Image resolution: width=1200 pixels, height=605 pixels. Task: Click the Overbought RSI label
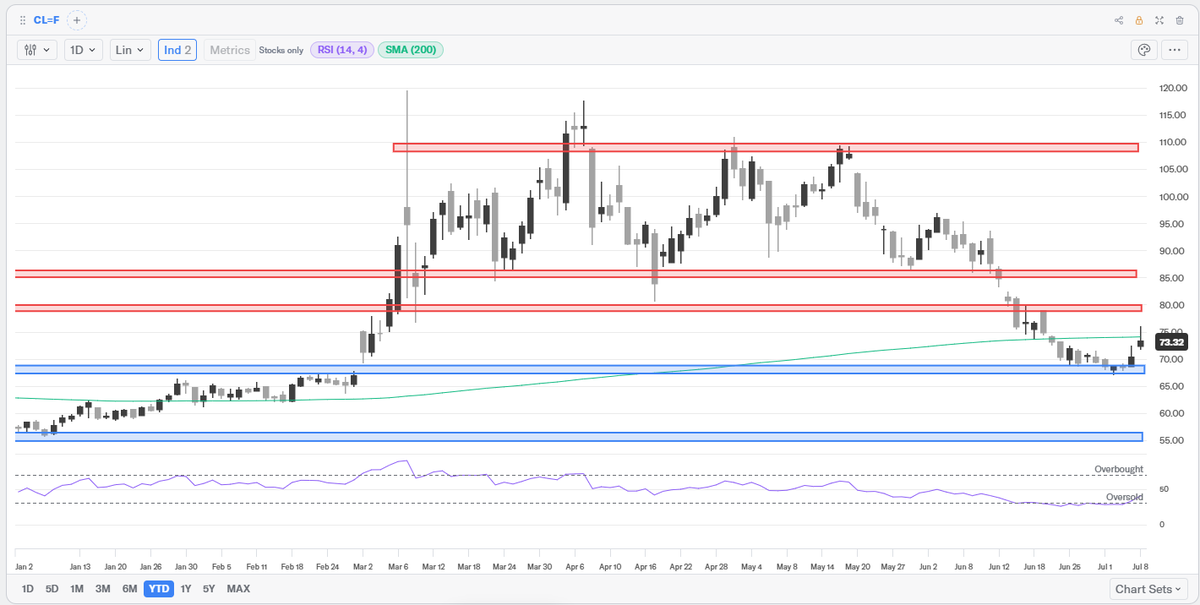coord(1118,469)
